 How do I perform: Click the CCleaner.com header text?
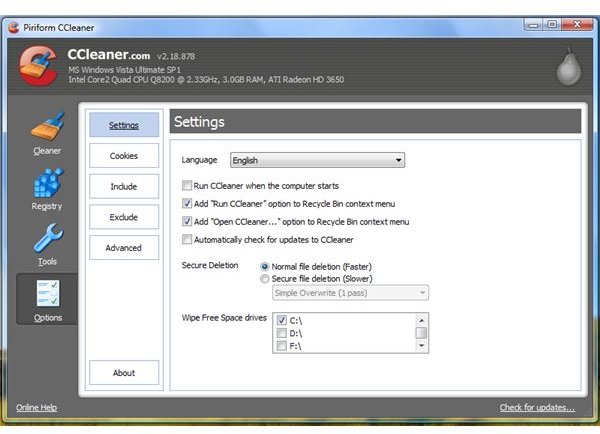(109, 55)
